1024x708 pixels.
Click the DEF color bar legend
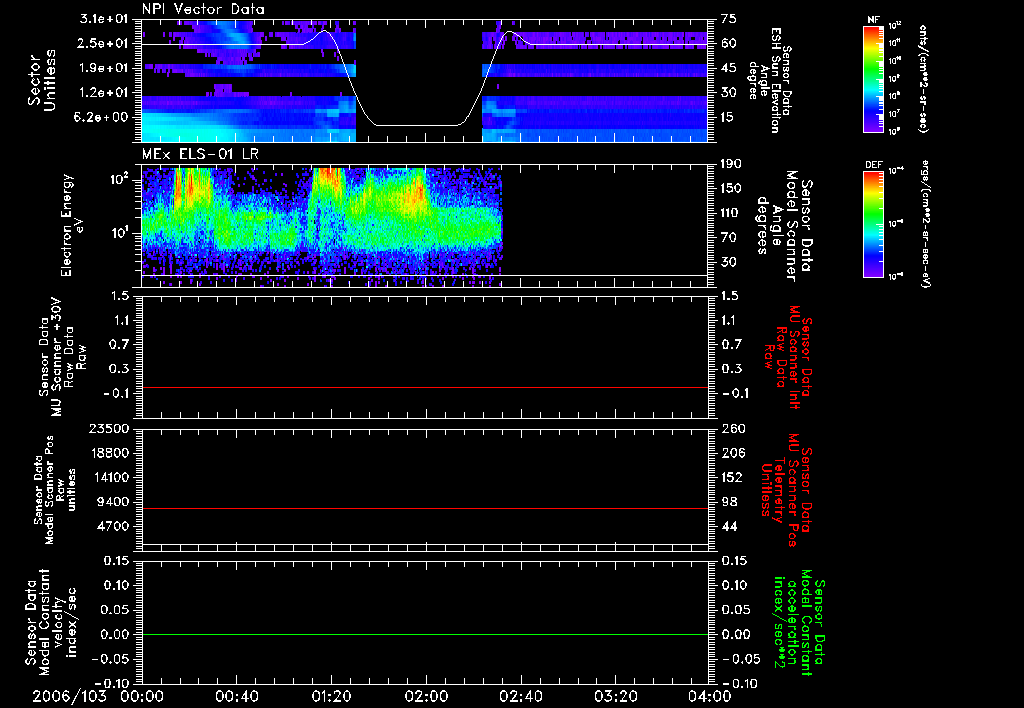point(874,224)
